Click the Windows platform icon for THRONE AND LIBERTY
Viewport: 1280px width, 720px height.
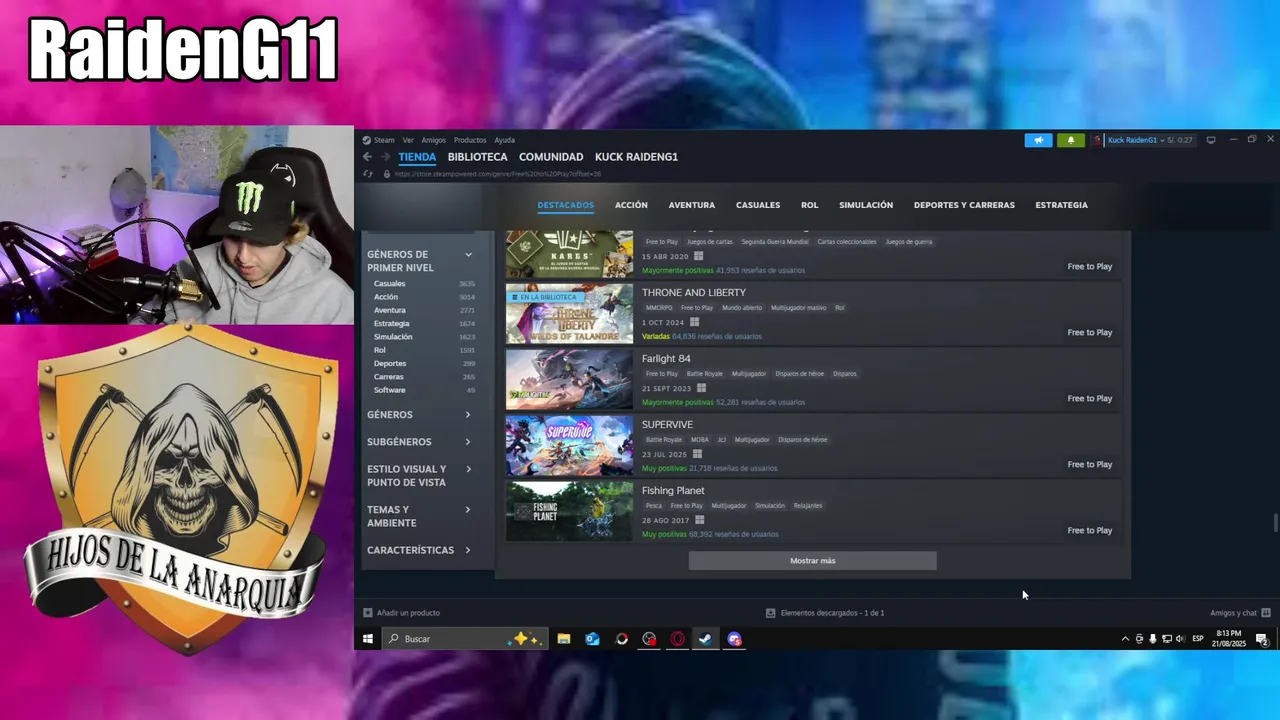pos(694,322)
